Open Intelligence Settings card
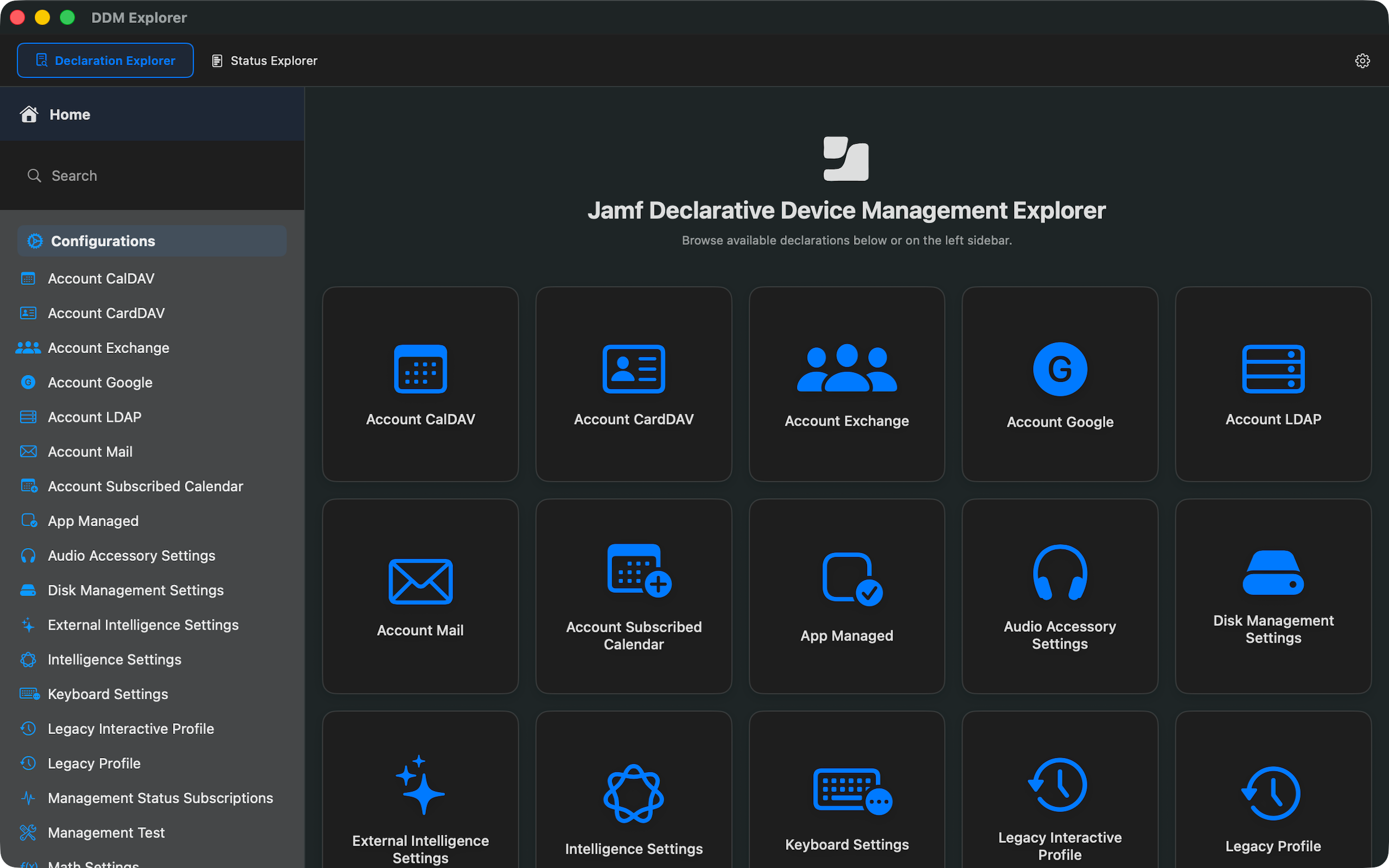Viewport: 1389px width, 868px height. 634,789
